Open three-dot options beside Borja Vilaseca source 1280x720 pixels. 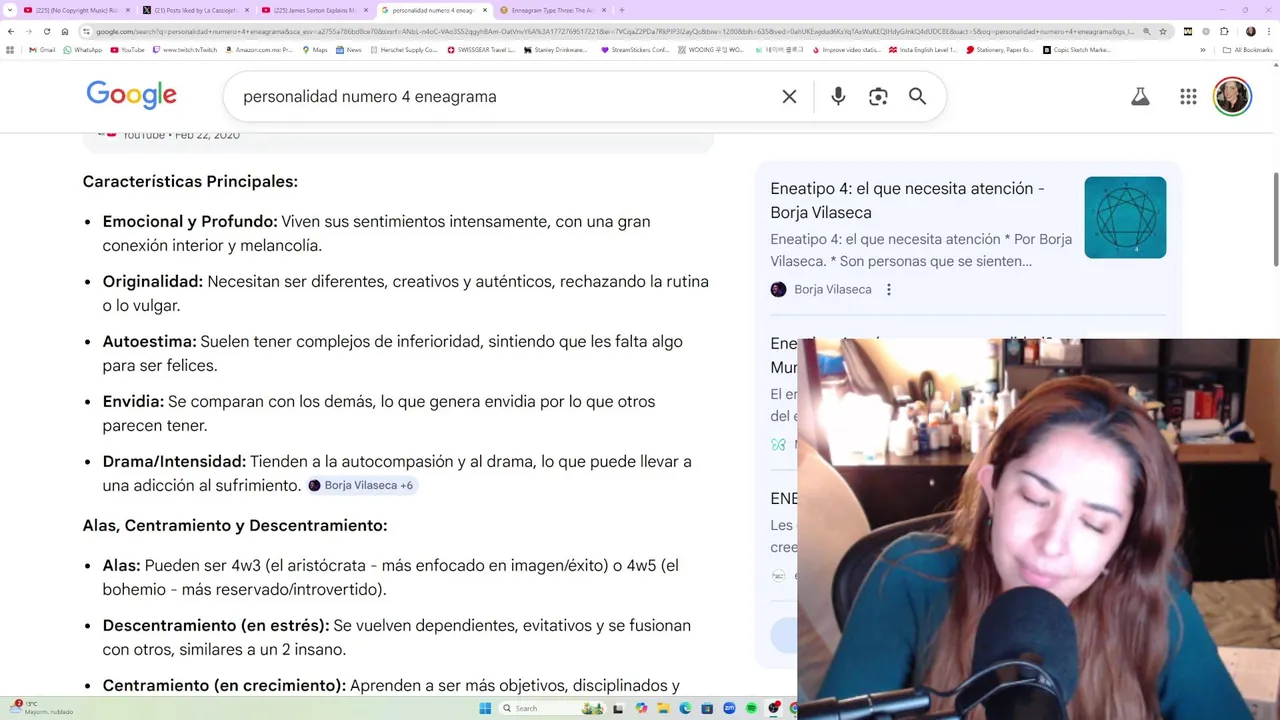click(x=889, y=290)
